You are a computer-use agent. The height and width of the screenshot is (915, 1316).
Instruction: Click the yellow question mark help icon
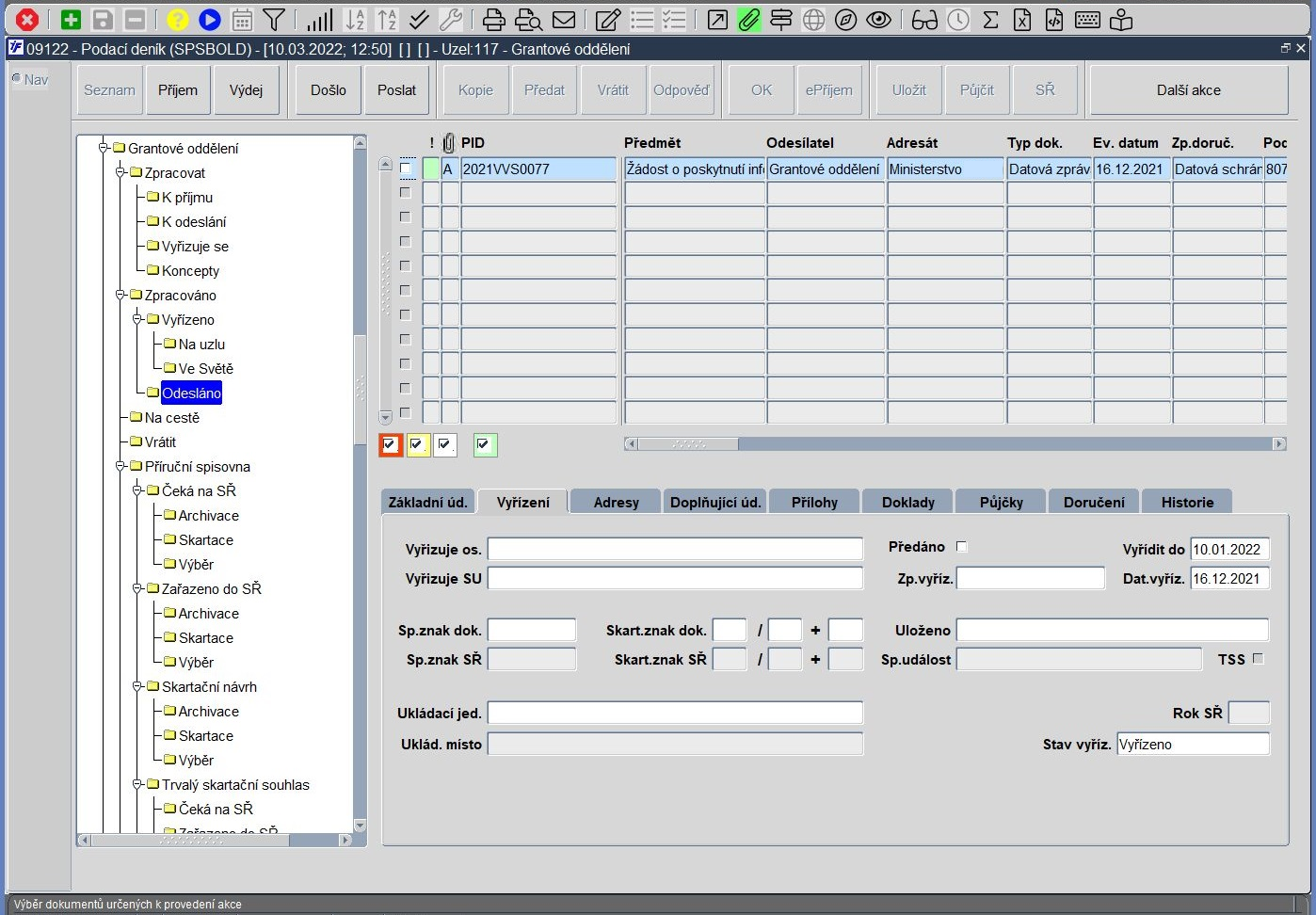point(177,19)
